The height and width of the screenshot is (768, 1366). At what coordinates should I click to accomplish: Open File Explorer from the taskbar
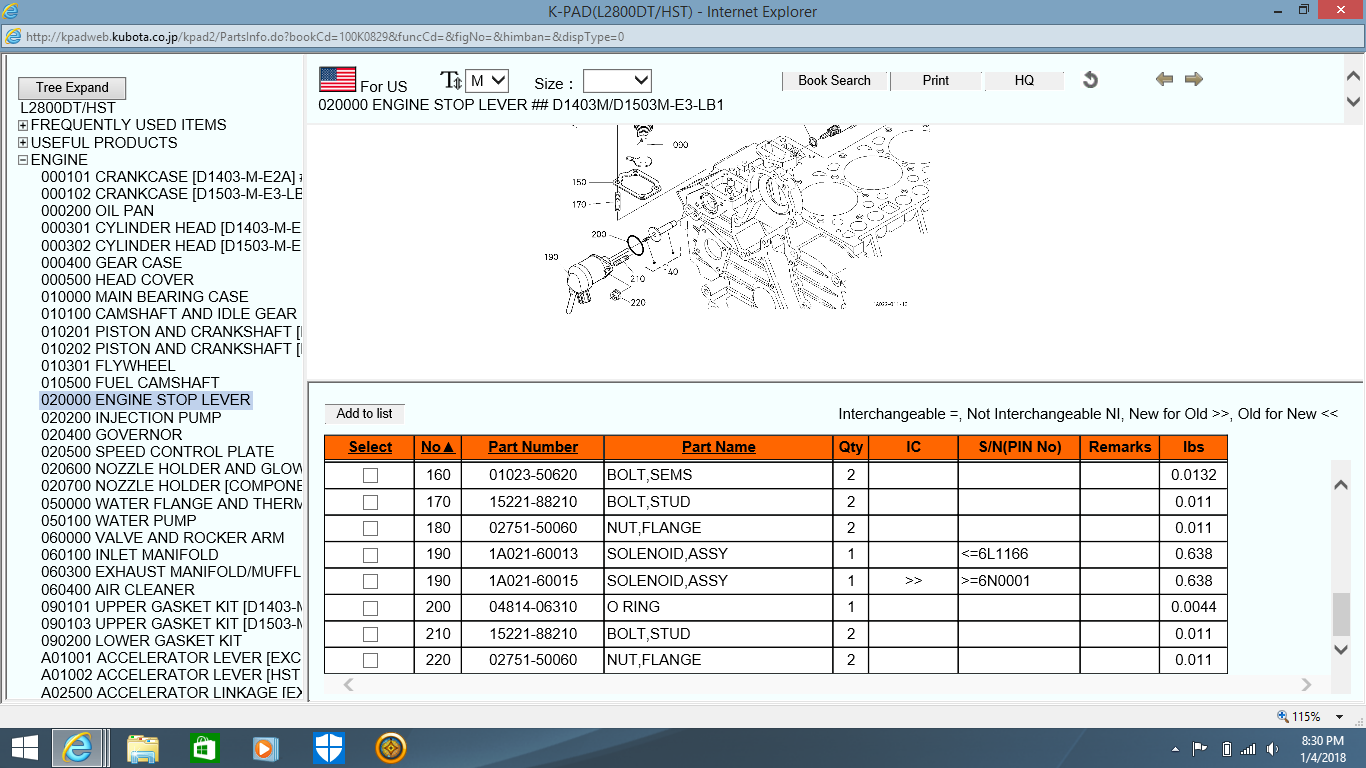pos(143,748)
